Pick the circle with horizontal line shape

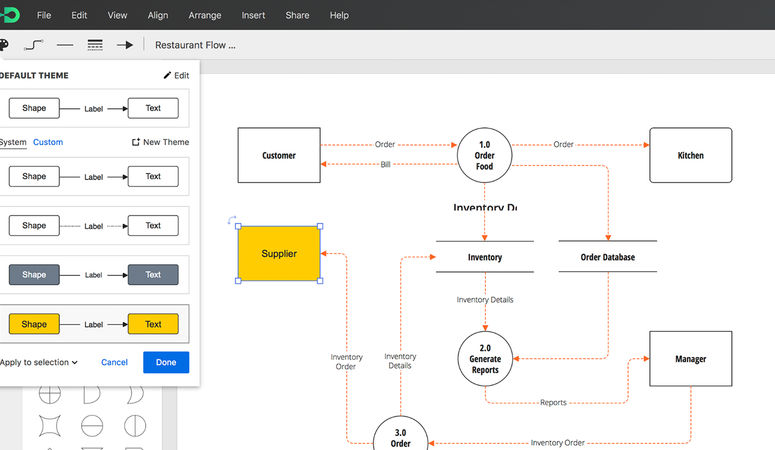pos(92,426)
